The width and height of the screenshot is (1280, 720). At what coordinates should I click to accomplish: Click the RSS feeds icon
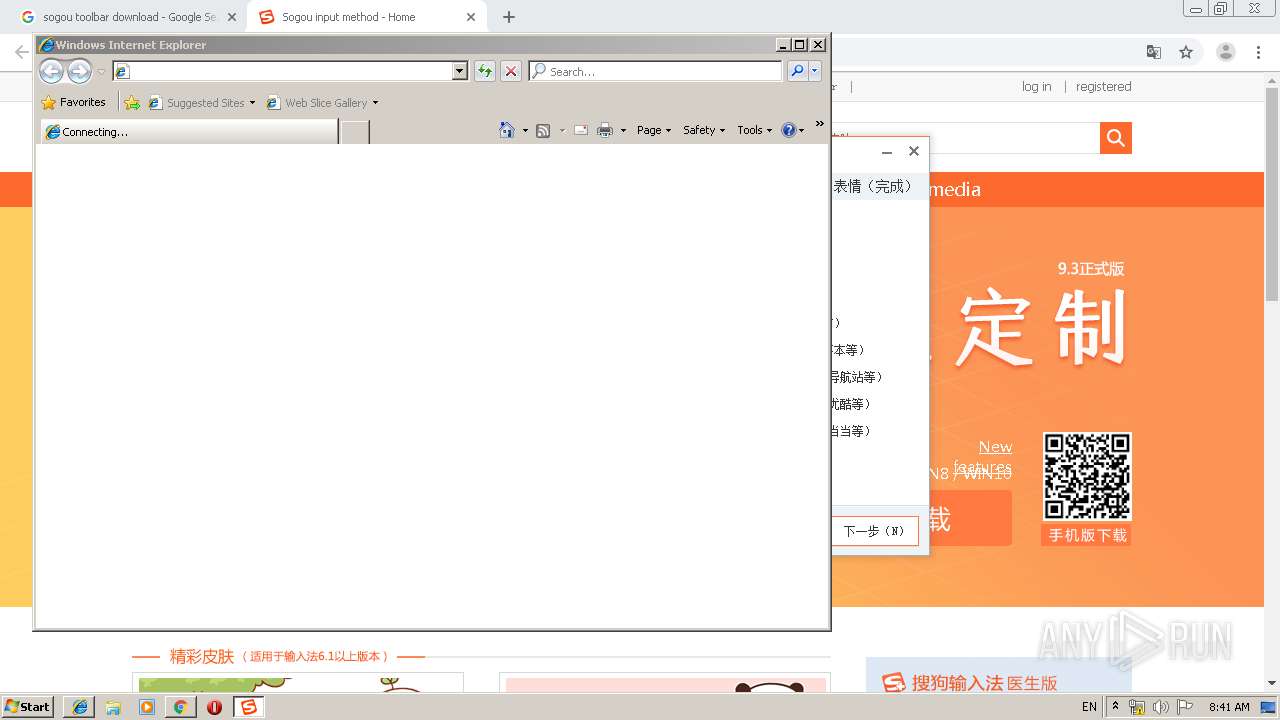click(x=543, y=130)
